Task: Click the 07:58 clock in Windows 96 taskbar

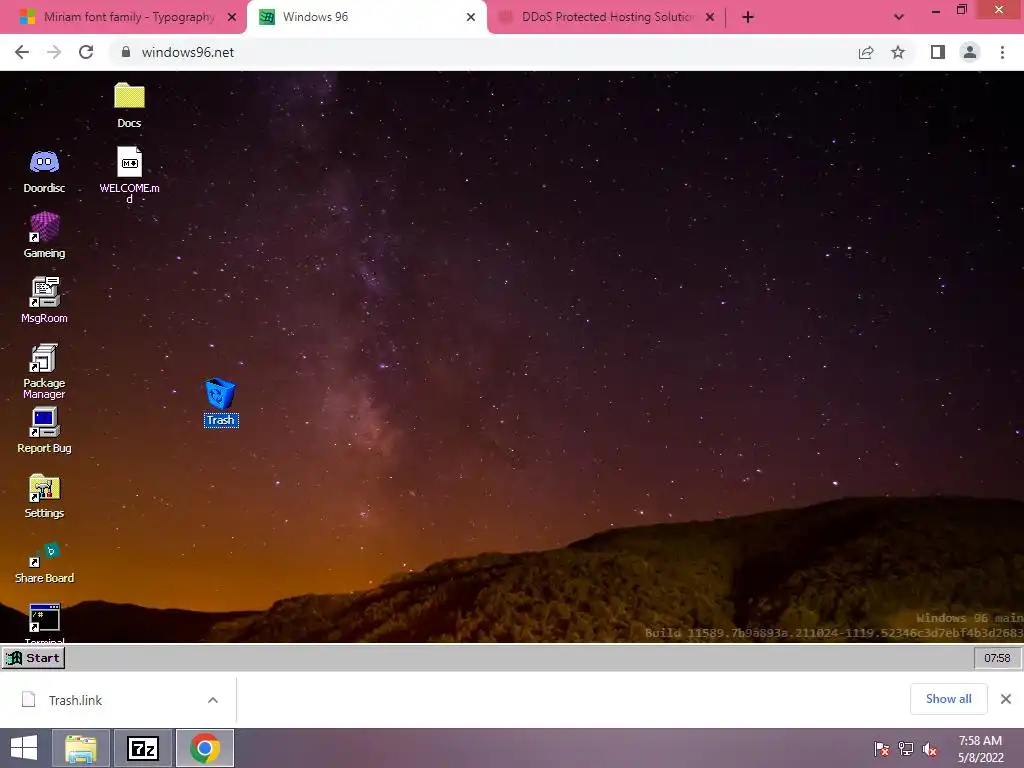Action: pos(997,658)
